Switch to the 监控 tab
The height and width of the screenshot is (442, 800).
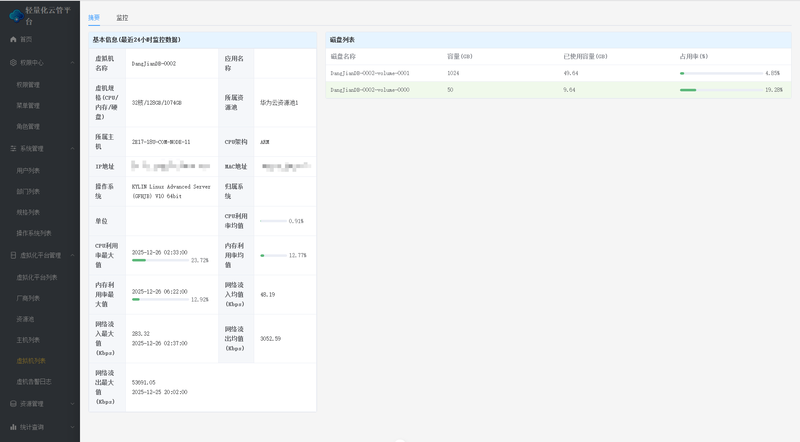tap(122, 18)
